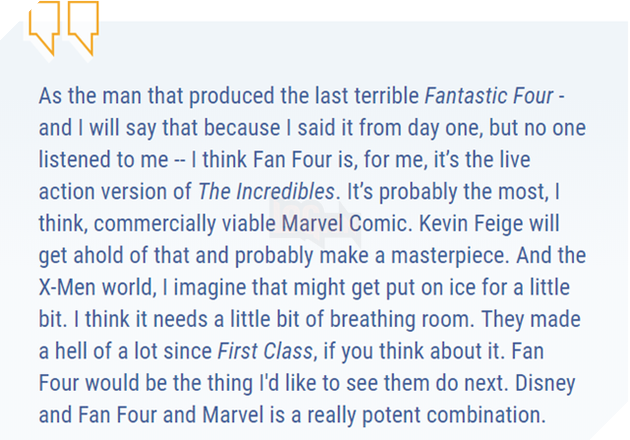Click the words "last terrible"
The width and height of the screenshot is (630, 440).
click(363, 98)
